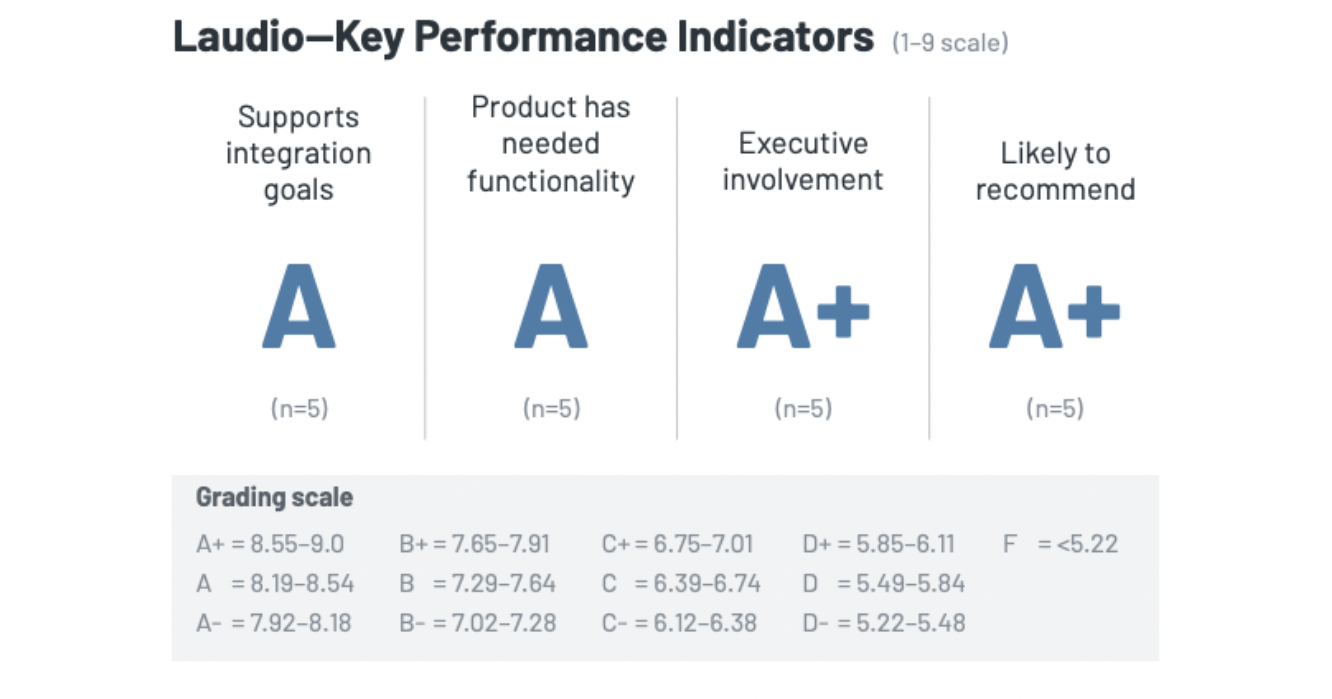Click the A grade under Product functionality
This screenshot has height=699, width=1332.
tap(551, 306)
